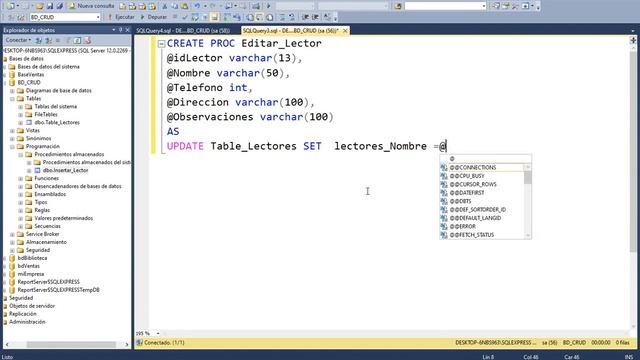Collapse the Programación folder node
The height and width of the screenshot is (360, 640).
(12, 147)
